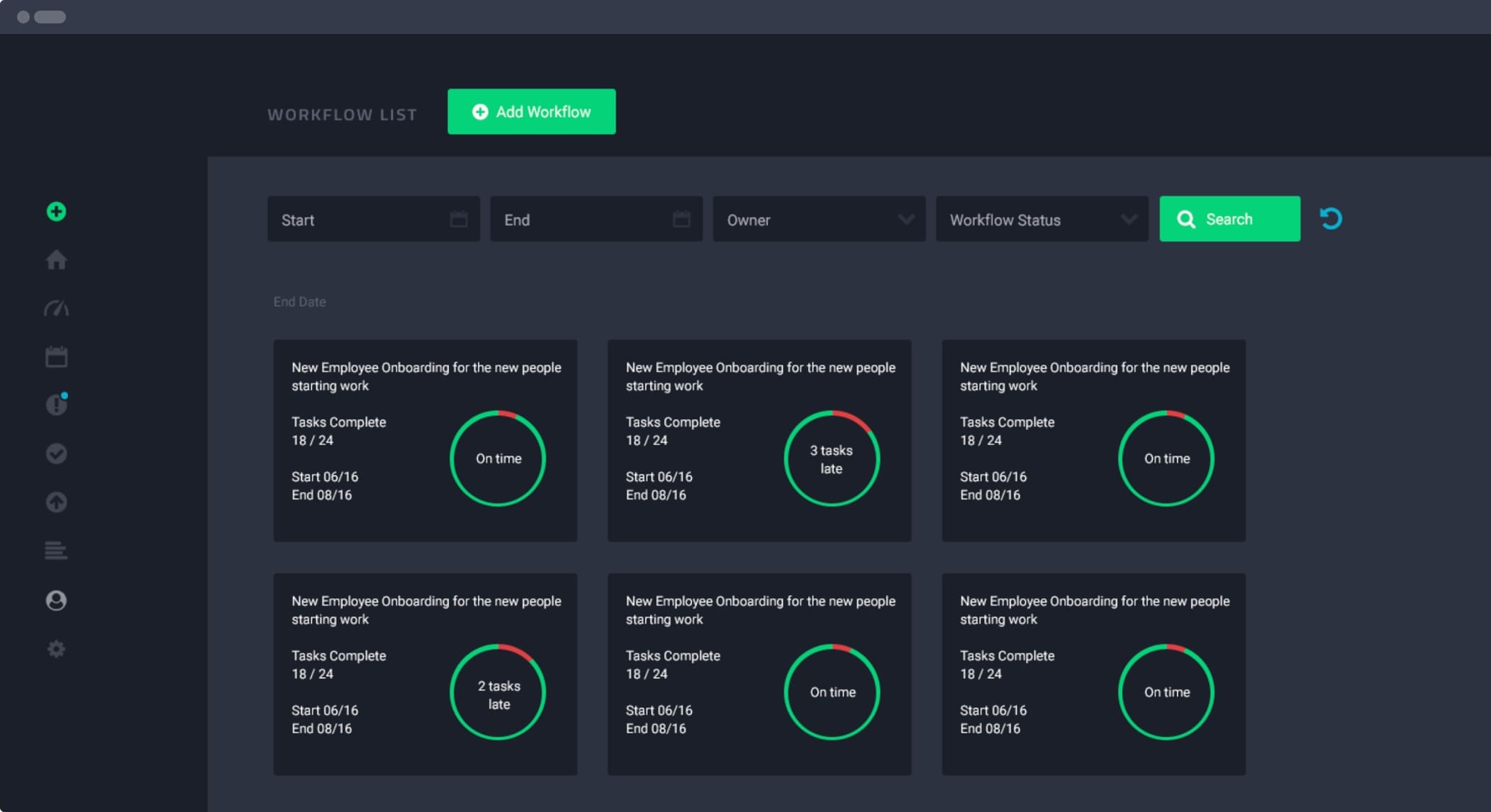The width and height of the screenshot is (1491, 812).
Task: Click the green Search button
Action: click(1230, 219)
